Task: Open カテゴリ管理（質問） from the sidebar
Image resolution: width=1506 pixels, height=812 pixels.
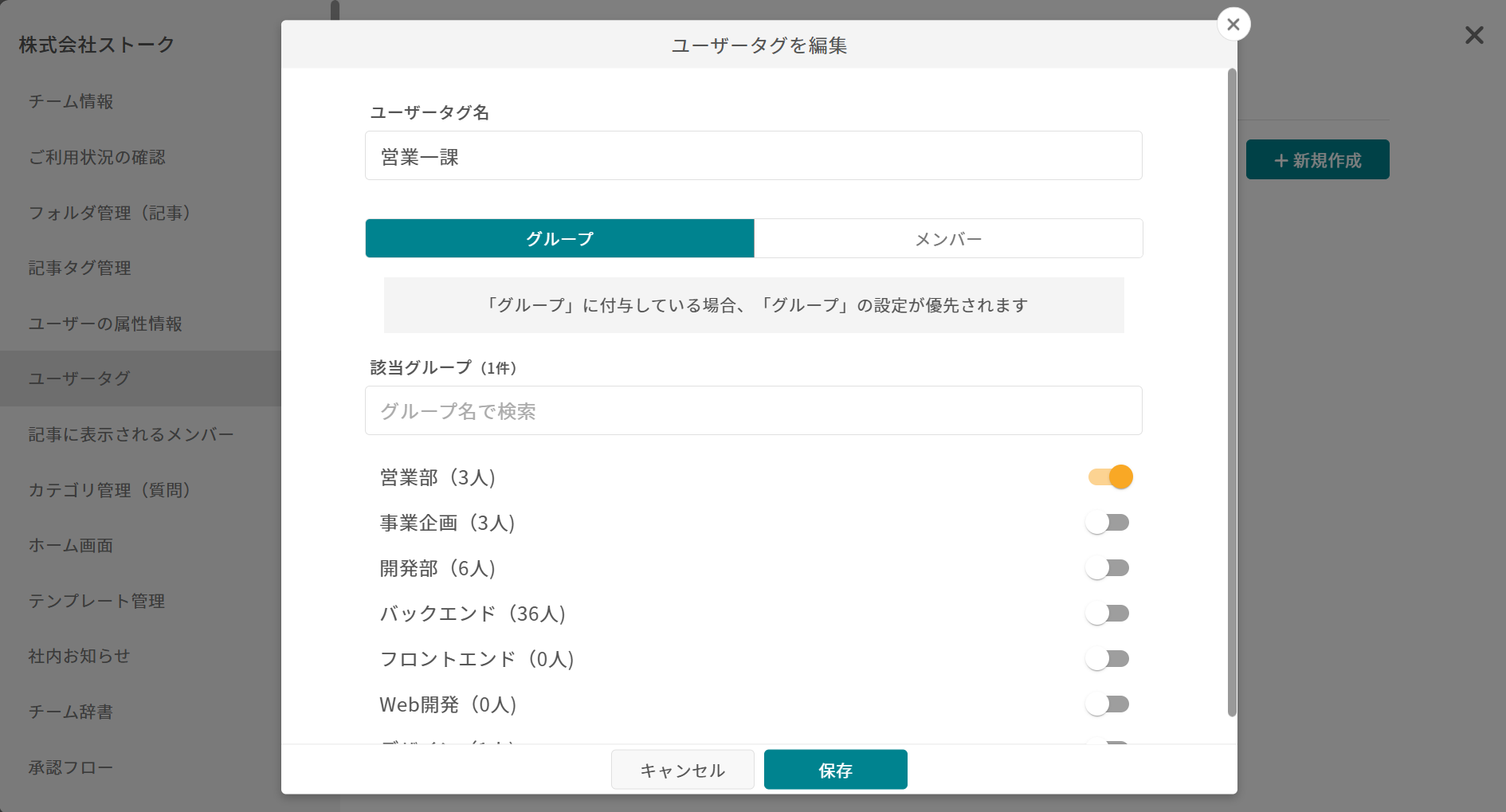Action: (x=110, y=491)
